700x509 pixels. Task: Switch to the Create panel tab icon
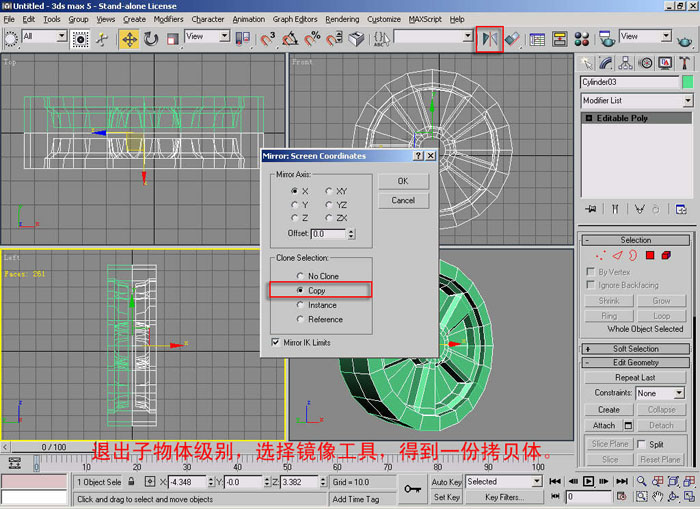(x=586, y=63)
